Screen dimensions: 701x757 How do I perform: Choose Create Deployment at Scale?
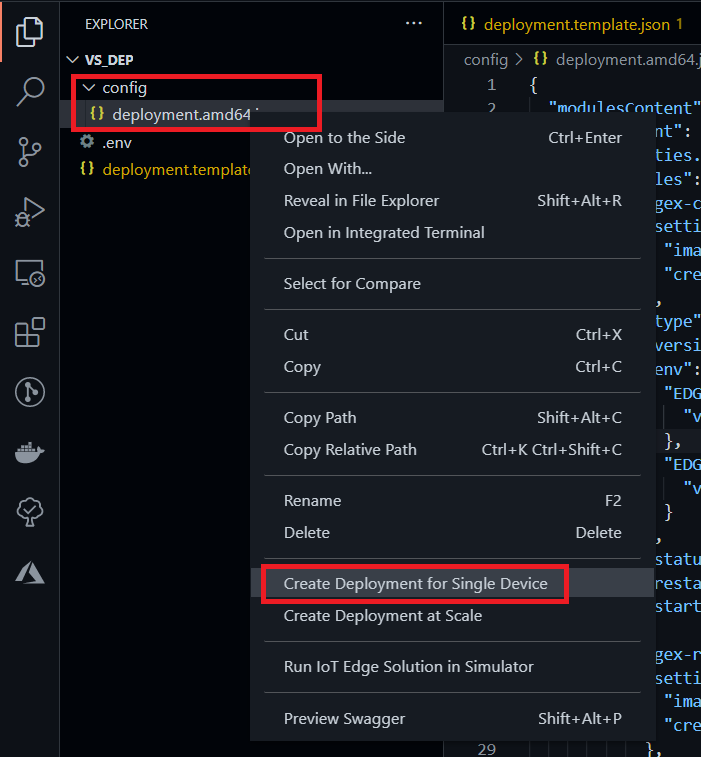382,615
